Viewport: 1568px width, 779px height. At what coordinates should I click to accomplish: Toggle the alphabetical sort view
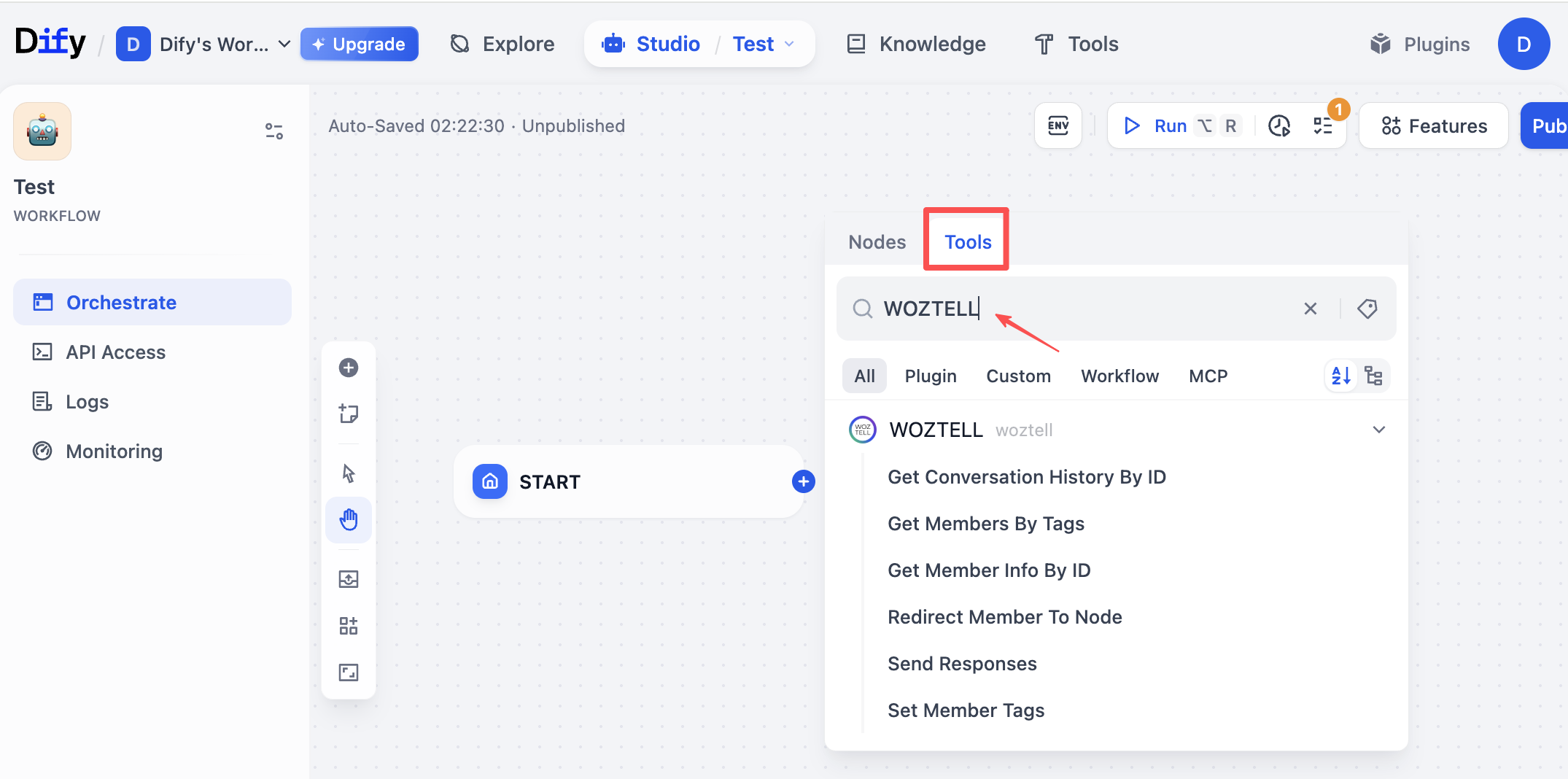[1340, 376]
